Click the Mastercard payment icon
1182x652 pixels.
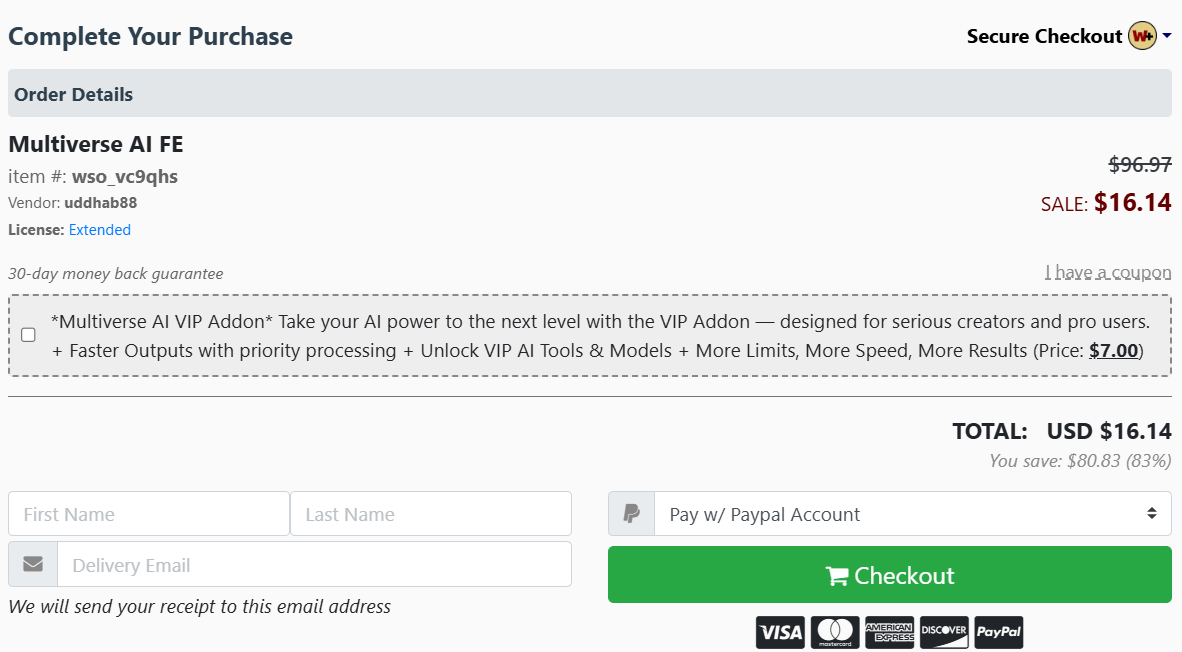tap(835, 632)
